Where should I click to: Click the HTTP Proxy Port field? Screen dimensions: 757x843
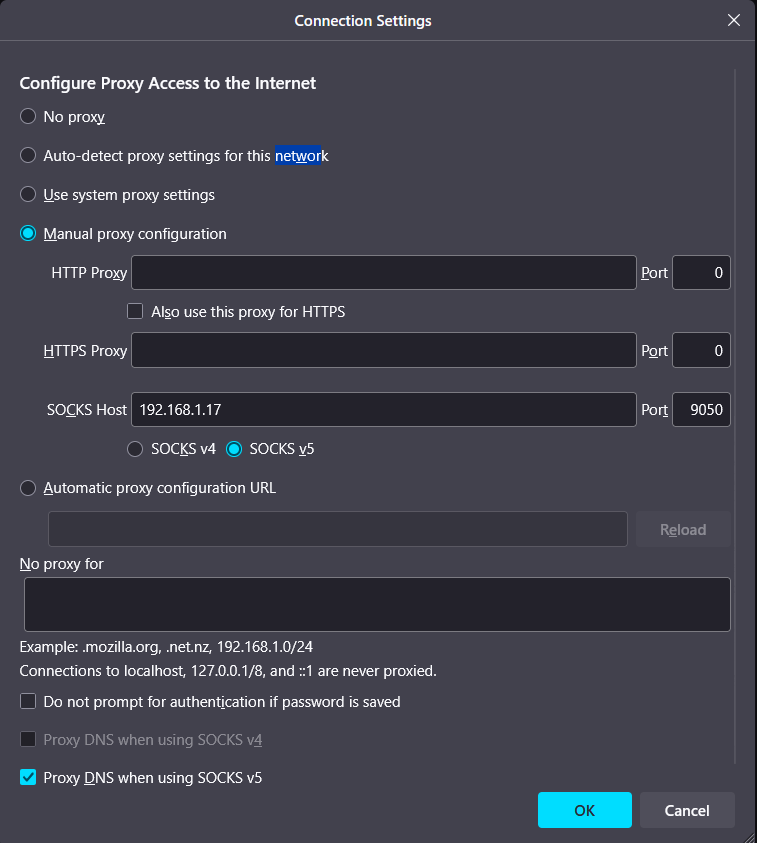click(x=701, y=273)
